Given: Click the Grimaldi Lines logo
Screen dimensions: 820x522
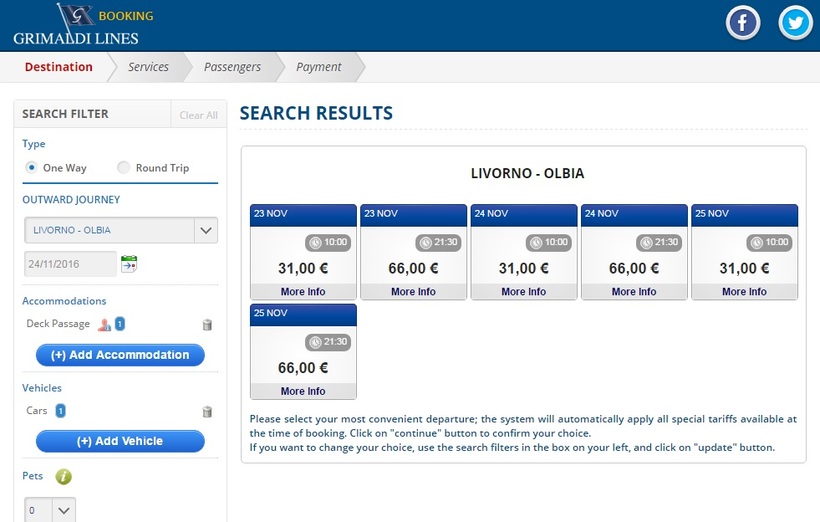Looking at the screenshot, I should coord(76,25).
